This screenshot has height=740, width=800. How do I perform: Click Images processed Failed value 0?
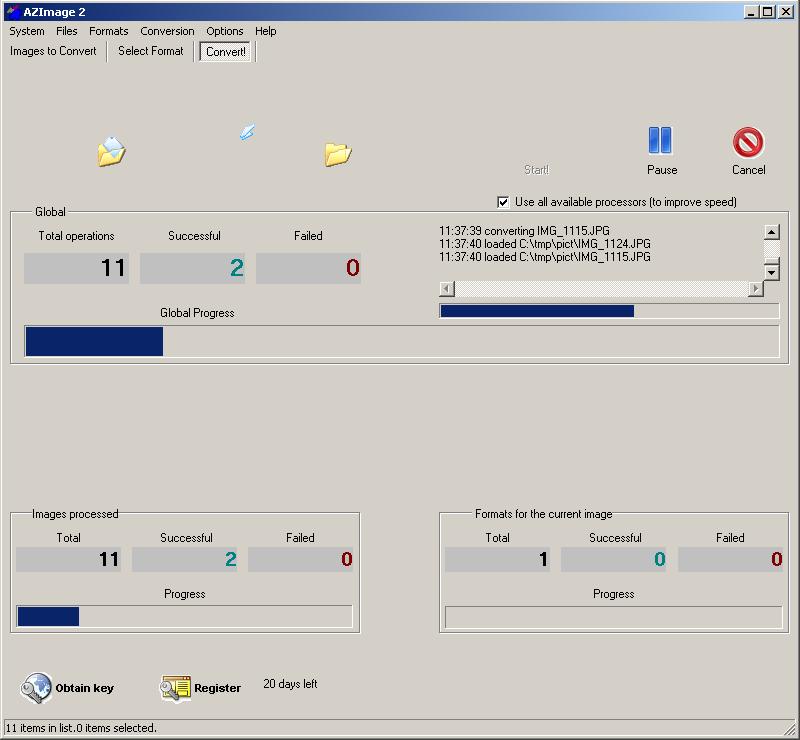[301, 559]
